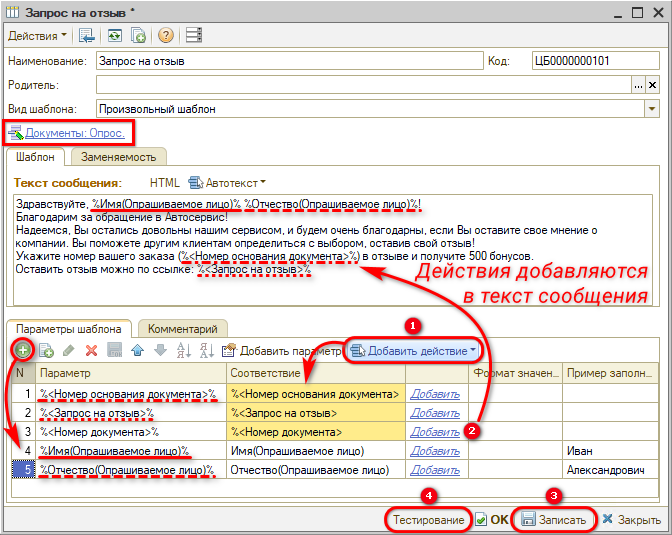The image size is (672, 535).
Task: Open the Действия menu
Action: 37,36
